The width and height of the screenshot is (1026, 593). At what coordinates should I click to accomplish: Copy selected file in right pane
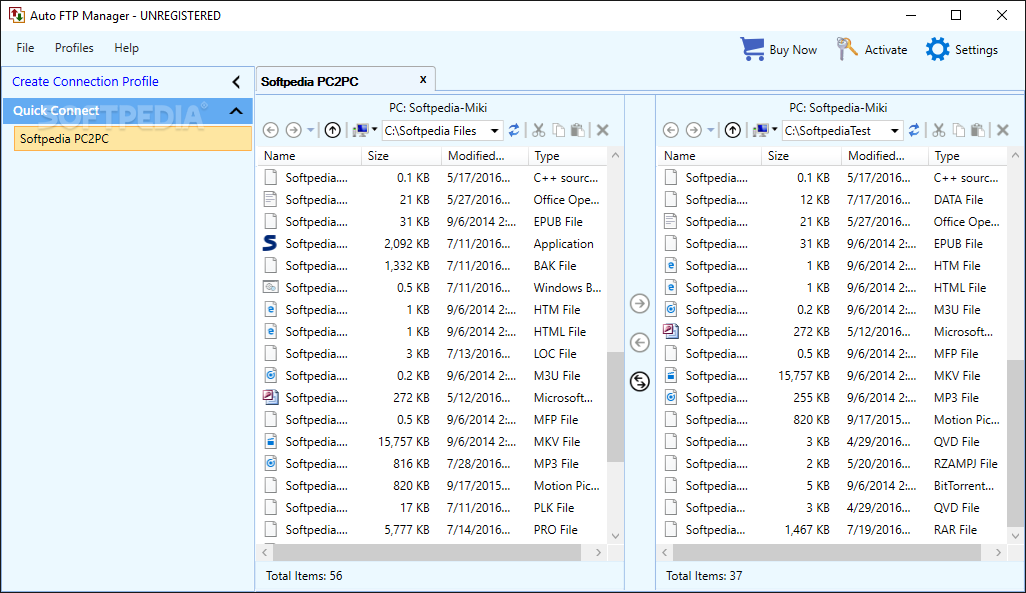coord(959,130)
